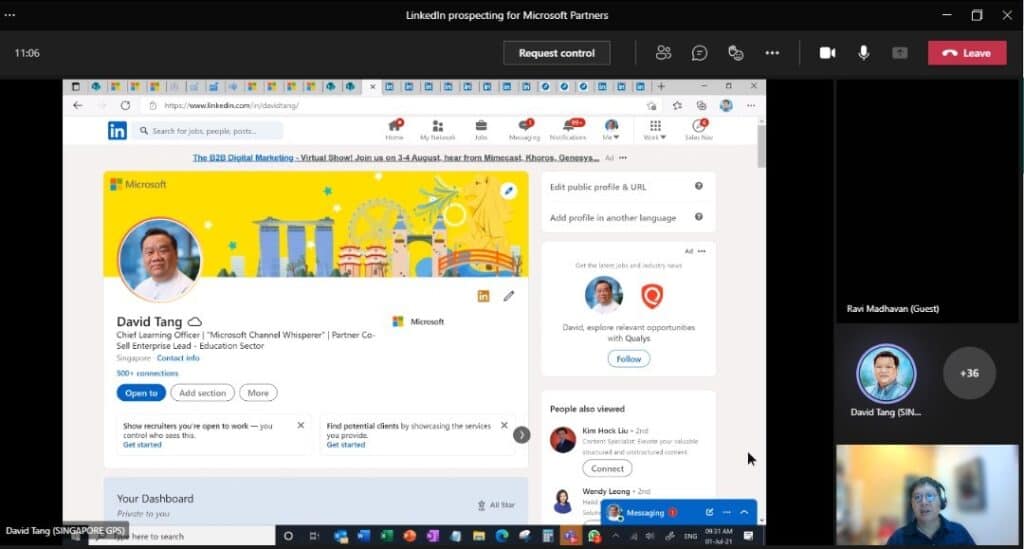
Task: Go to the My Network tab
Action: pyautogui.click(x=437, y=130)
